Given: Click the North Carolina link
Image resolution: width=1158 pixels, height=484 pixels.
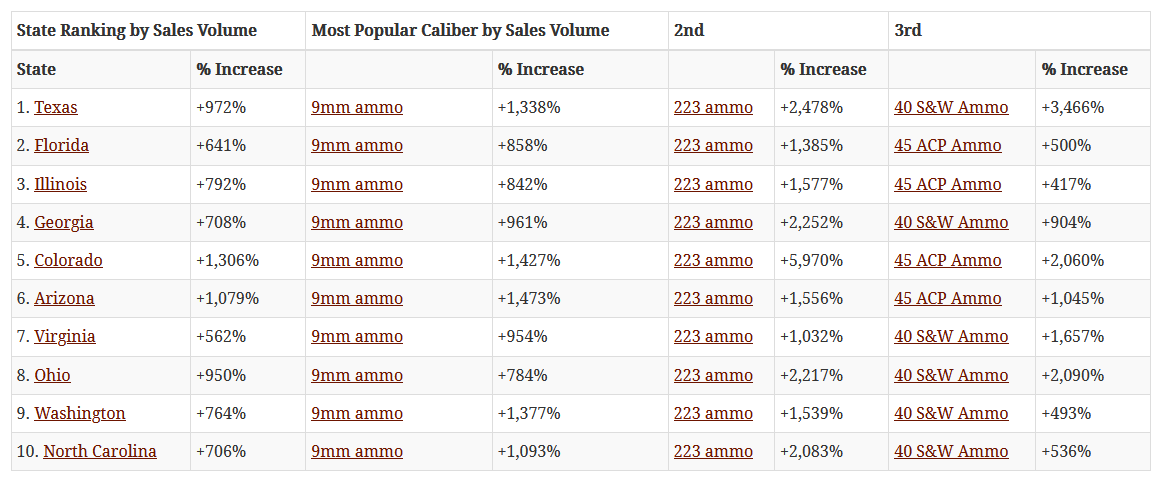Looking at the screenshot, I should pos(100,452).
